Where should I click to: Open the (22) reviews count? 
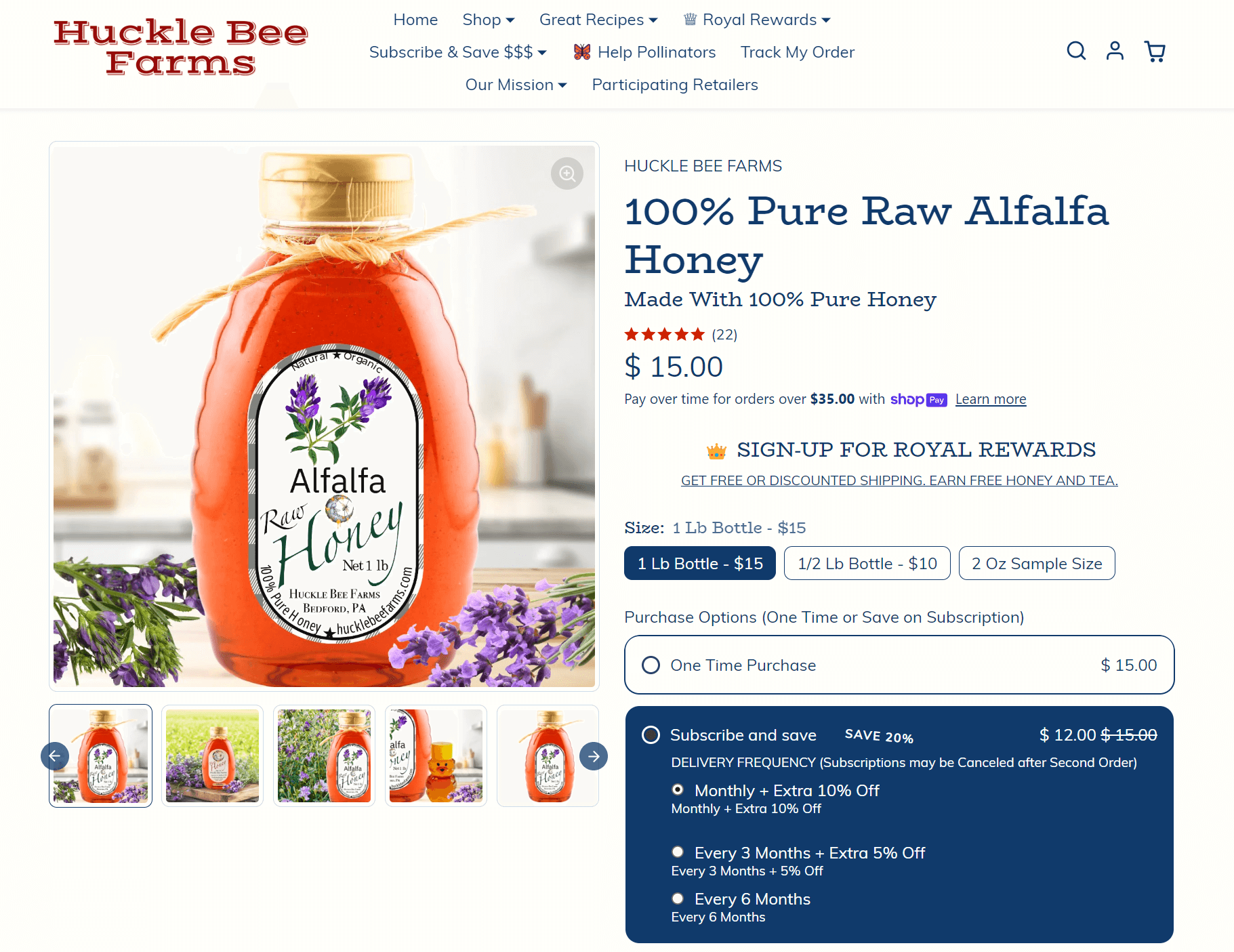point(724,335)
